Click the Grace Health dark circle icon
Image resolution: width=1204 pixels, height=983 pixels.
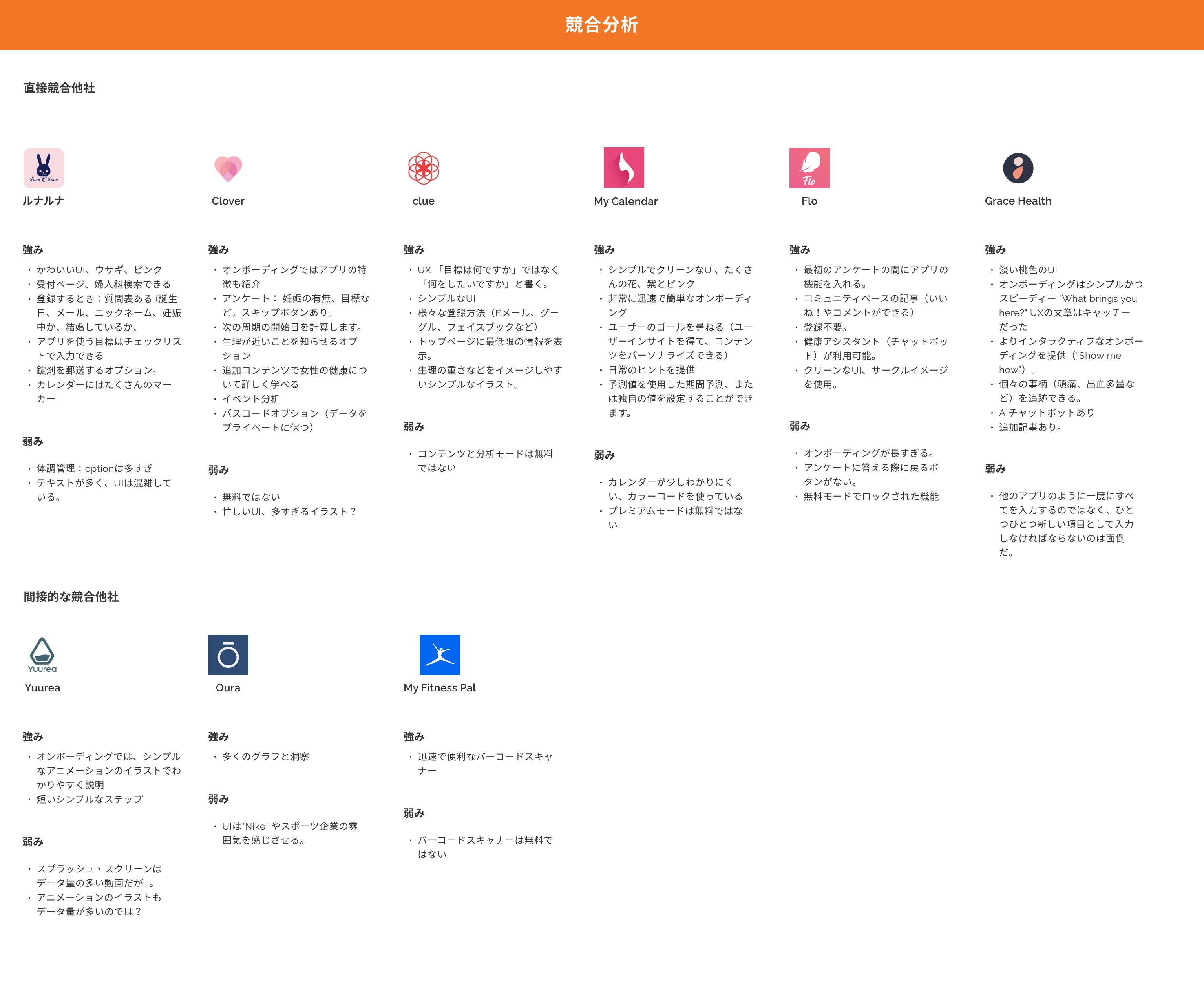(x=1018, y=168)
